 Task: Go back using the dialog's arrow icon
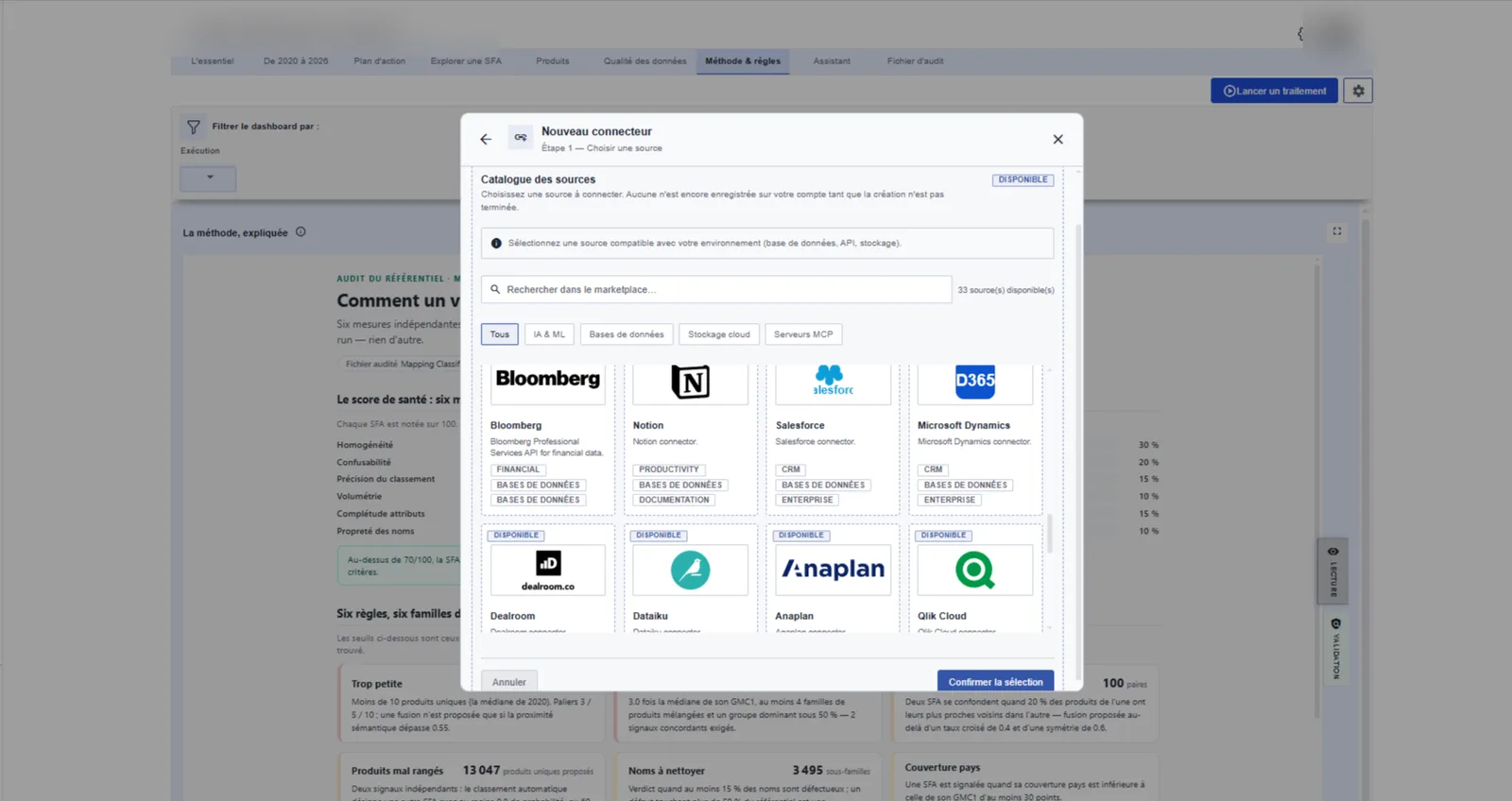point(486,139)
